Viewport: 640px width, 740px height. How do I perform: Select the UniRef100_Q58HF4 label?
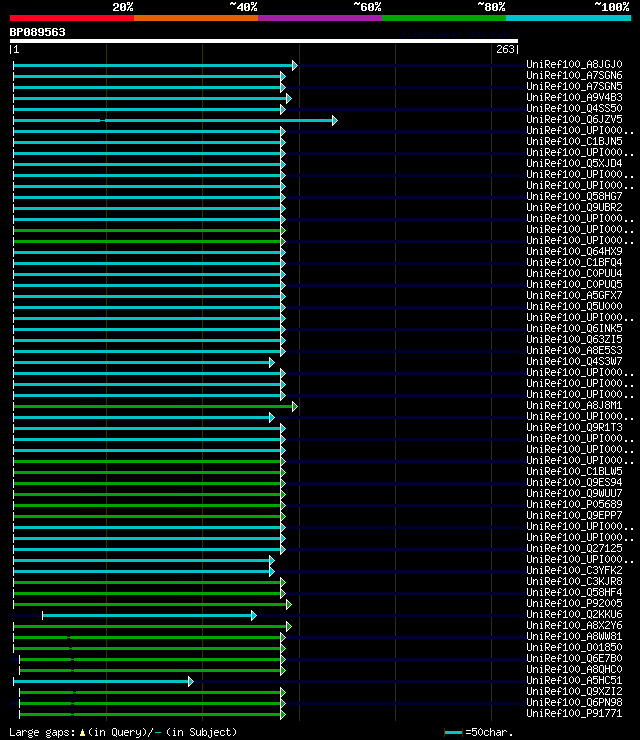tap(574, 592)
